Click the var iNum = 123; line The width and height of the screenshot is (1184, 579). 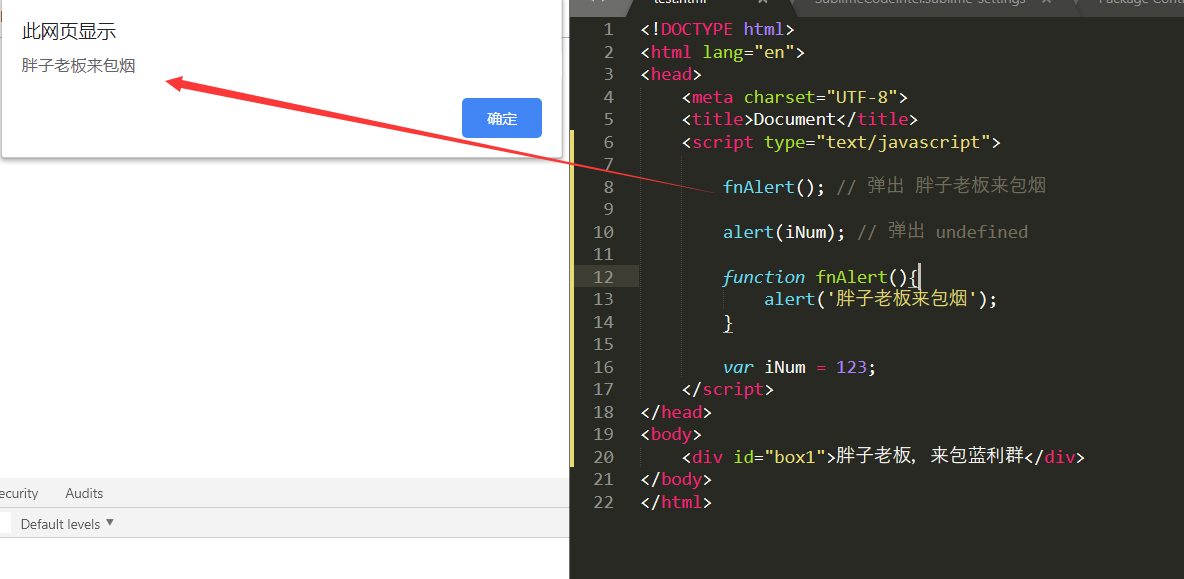point(799,368)
